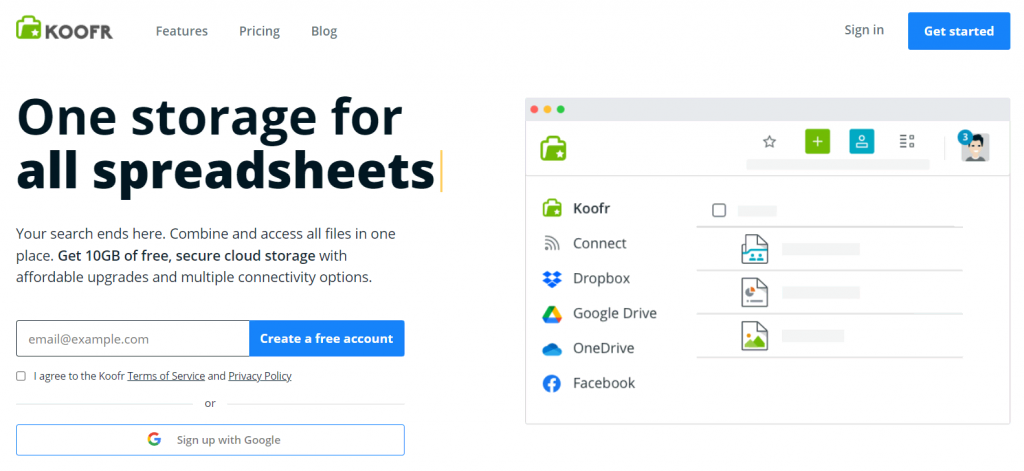
Task: Open the list view options icon
Action: 907,142
